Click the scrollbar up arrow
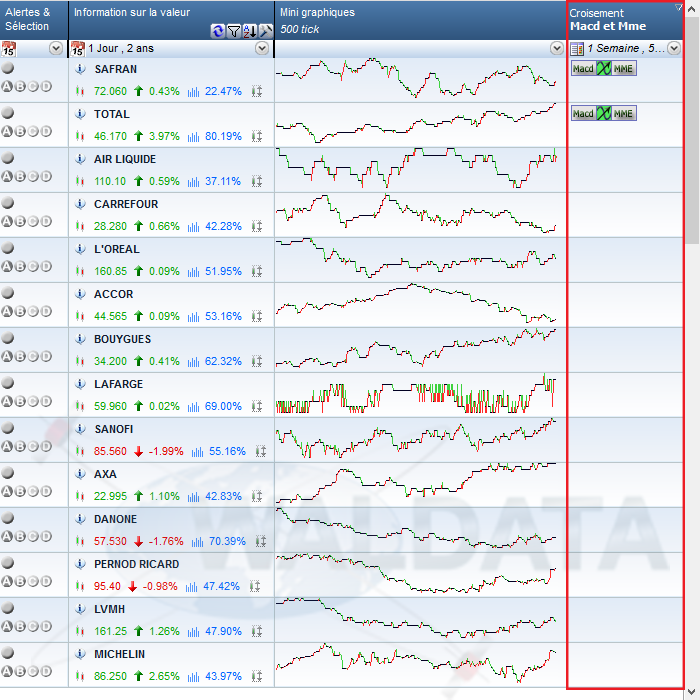 click(x=692, y=9)
